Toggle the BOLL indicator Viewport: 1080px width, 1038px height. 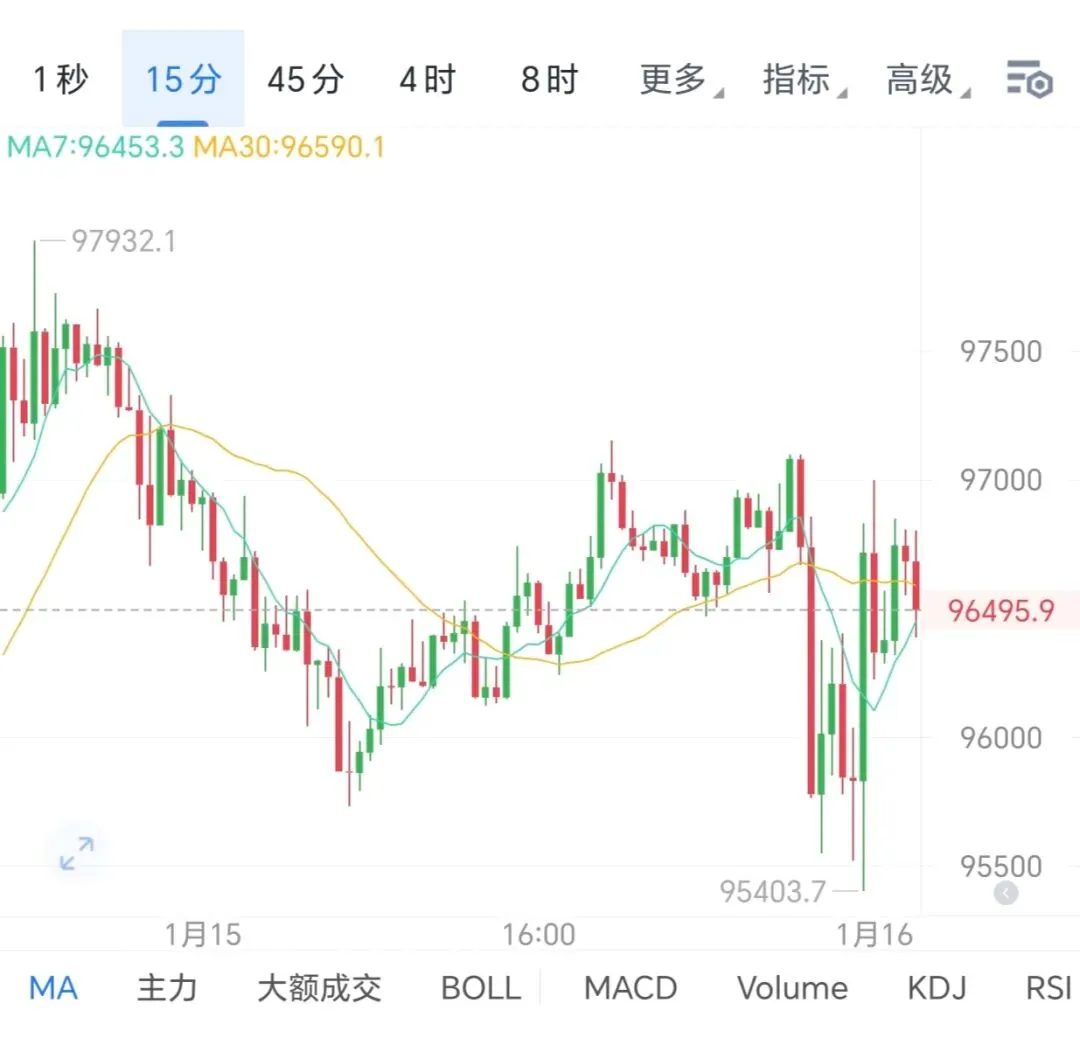480,988
